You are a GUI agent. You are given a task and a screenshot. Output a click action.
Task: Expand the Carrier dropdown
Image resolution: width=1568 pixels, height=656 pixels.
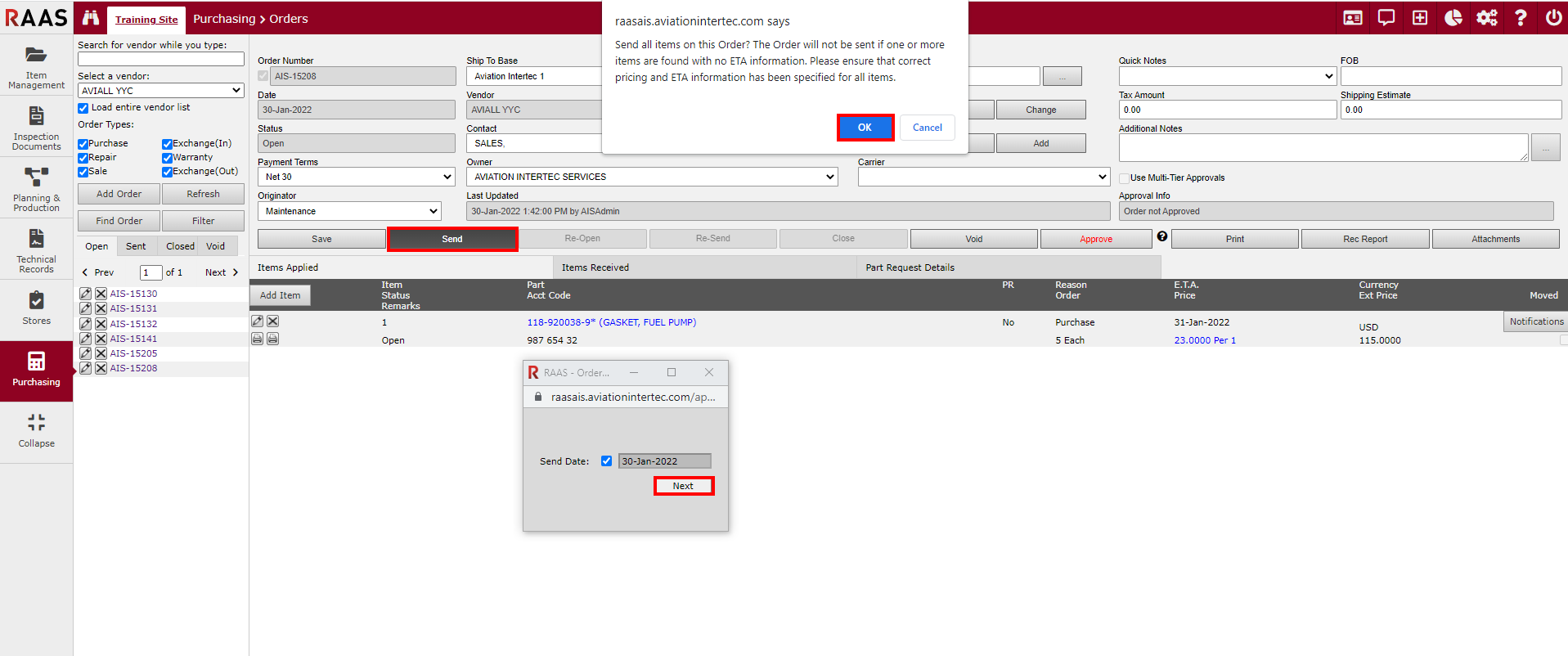click(983, 177)
